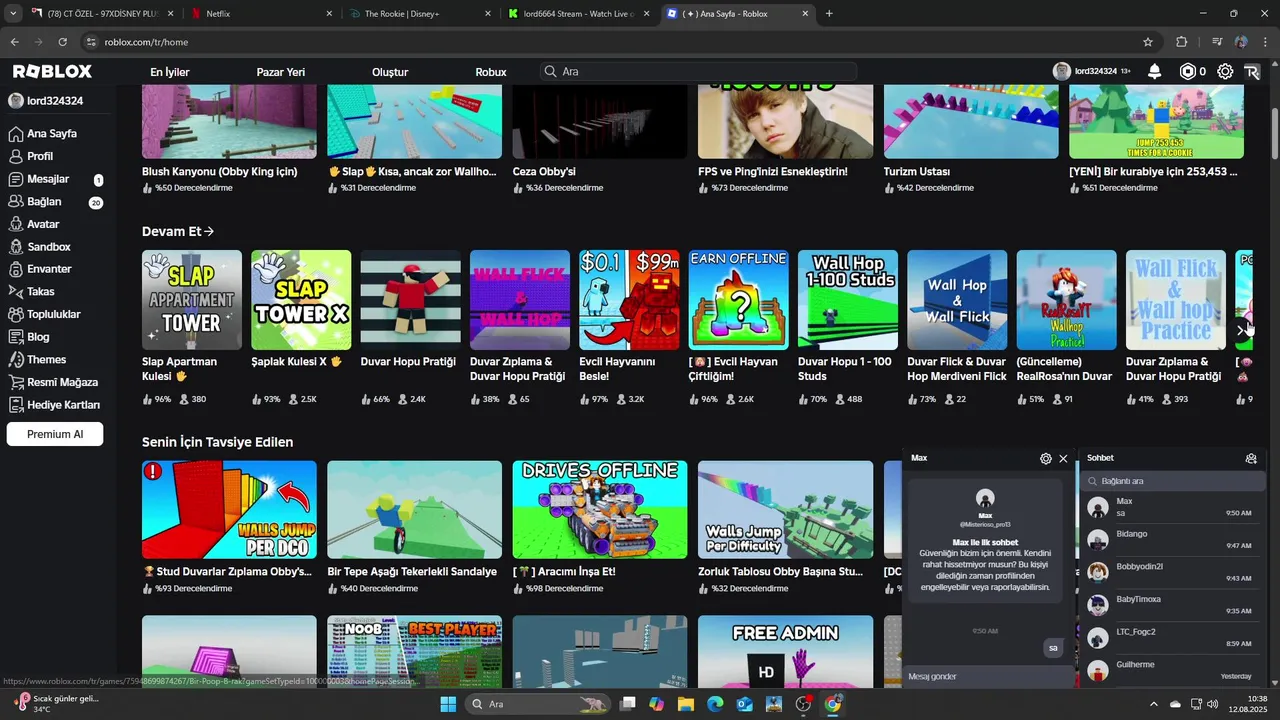Image resolution: width=1280 pixels, height=720 pixels.
Task: Open Evcil Hayvanını Besle thumbnail
Action: coord(629,300)
